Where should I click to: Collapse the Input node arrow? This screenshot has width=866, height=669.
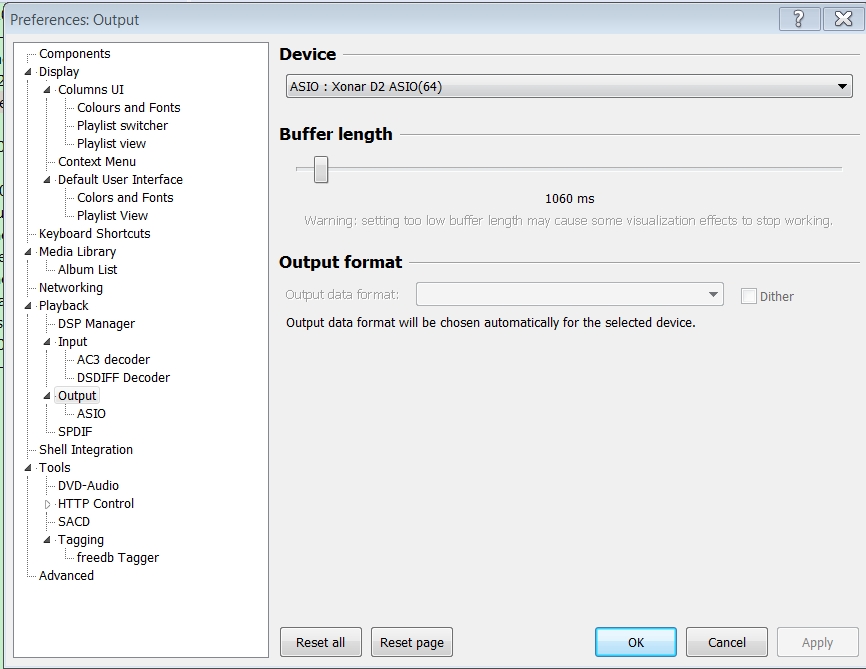(x=47, y=342)
